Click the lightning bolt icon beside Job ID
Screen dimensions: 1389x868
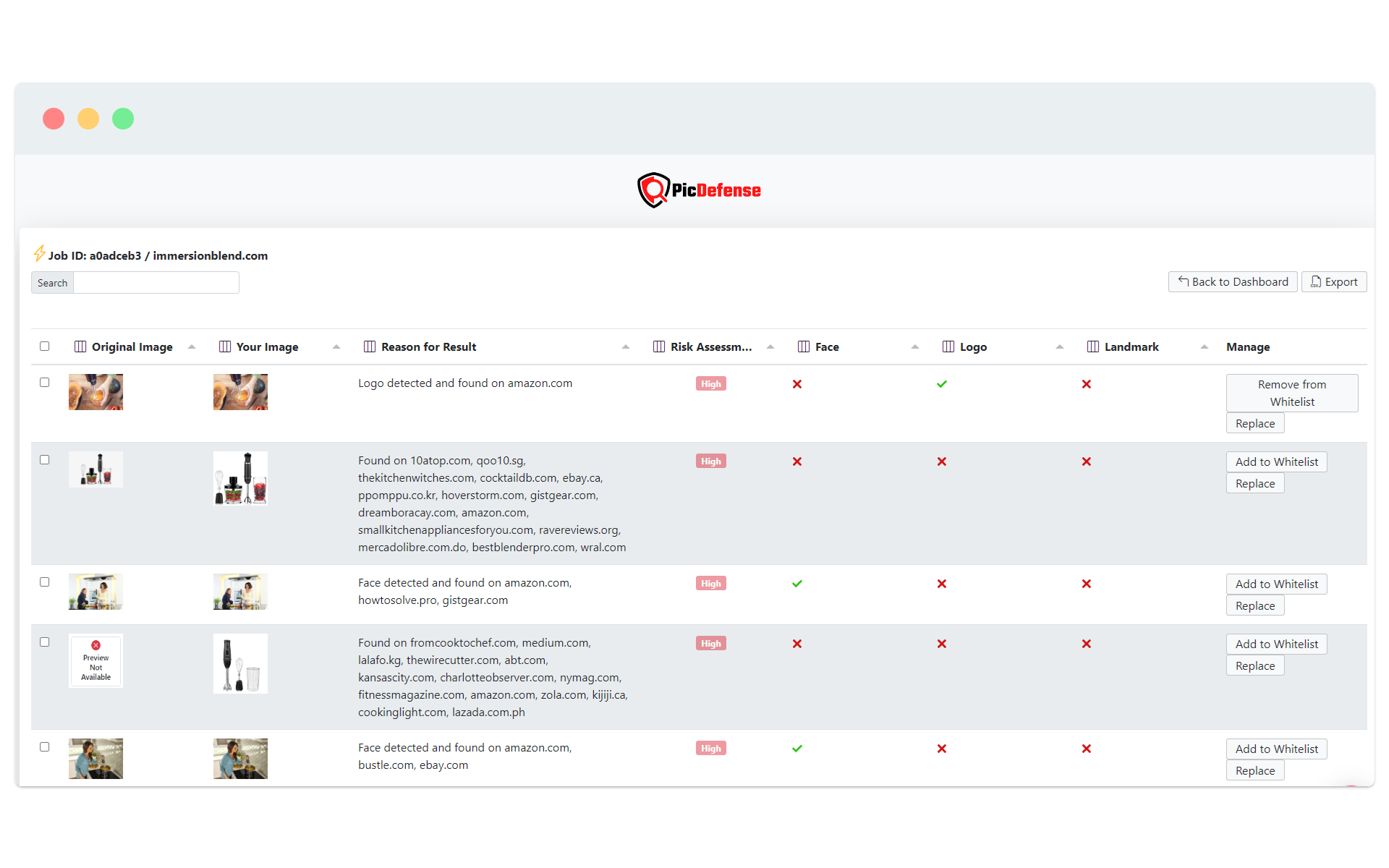coord(40,254)
